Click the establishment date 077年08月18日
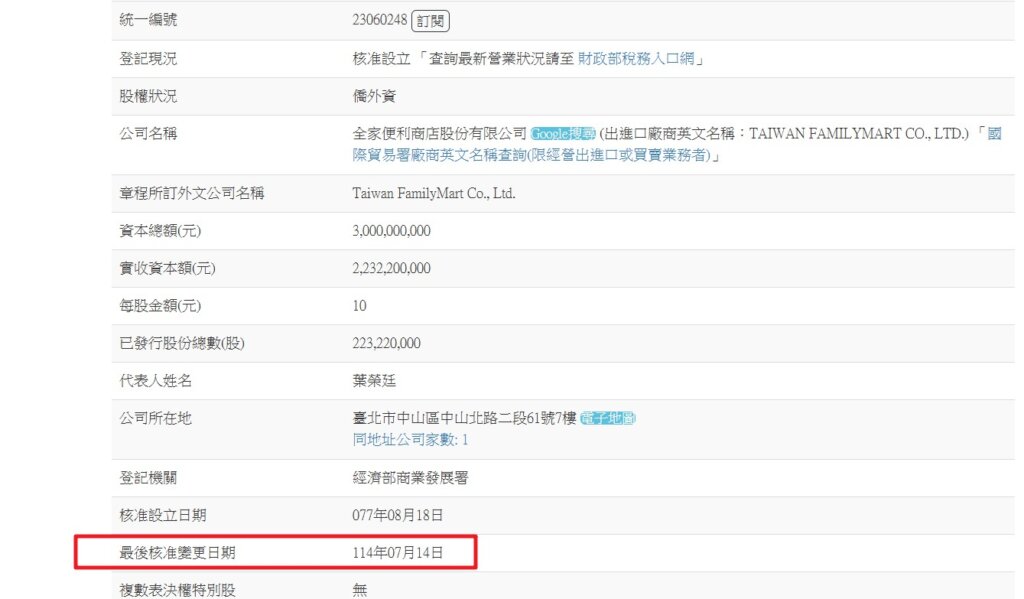1024x599 pixels. pyautogui.click(x=397, y=515)
